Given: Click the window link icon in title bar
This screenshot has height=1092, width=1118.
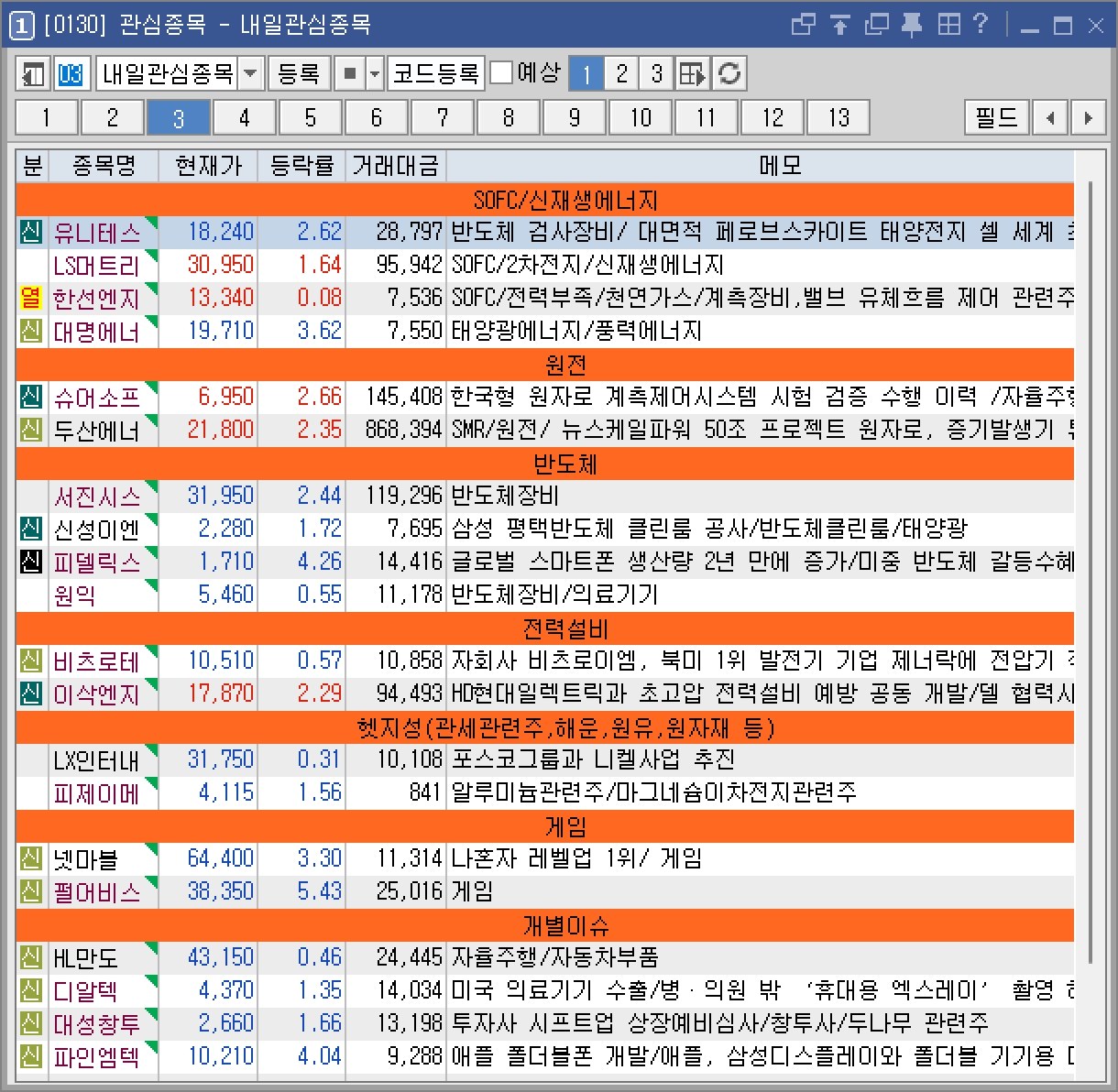Looking at the screenshot, I should [803, 25].
